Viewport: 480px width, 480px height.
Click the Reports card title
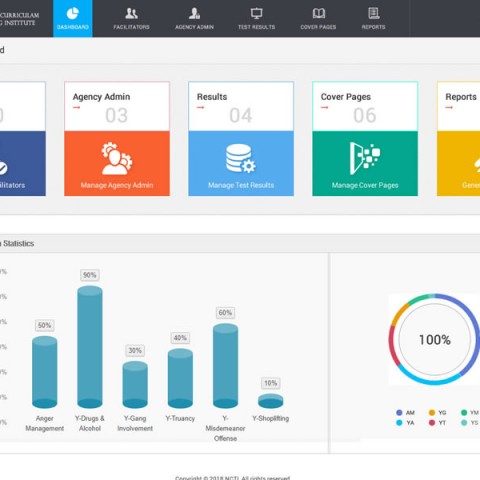tap(461, 97)
